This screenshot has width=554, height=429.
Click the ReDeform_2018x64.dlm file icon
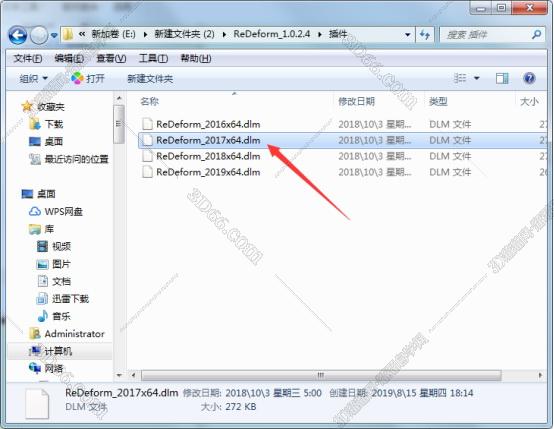pyautogui.click(x=147, y=156)
